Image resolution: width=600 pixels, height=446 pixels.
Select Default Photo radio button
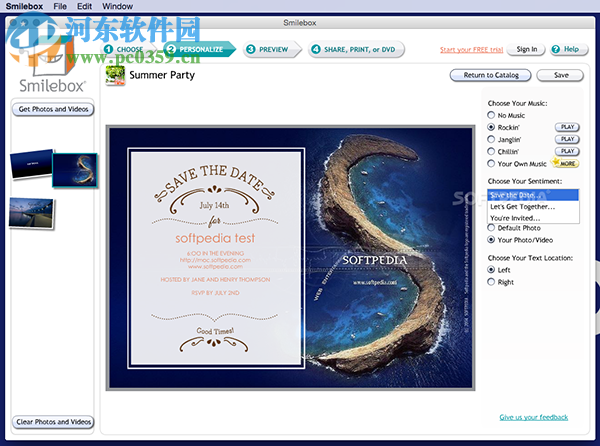[x=491, y=228]
